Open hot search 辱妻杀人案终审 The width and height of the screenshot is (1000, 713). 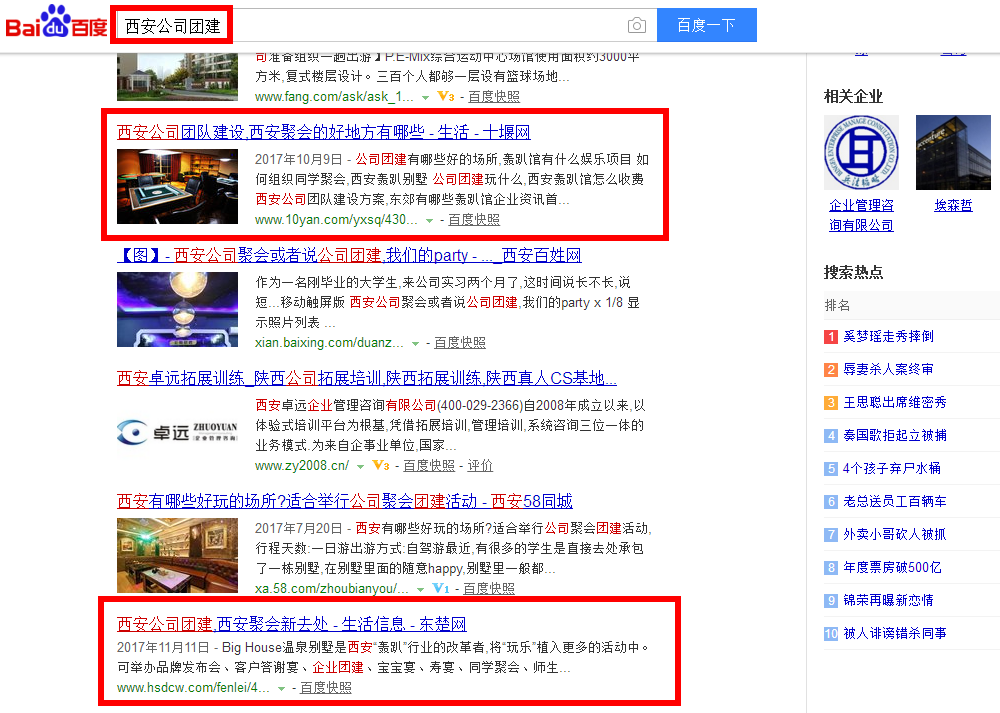point(888,369)
